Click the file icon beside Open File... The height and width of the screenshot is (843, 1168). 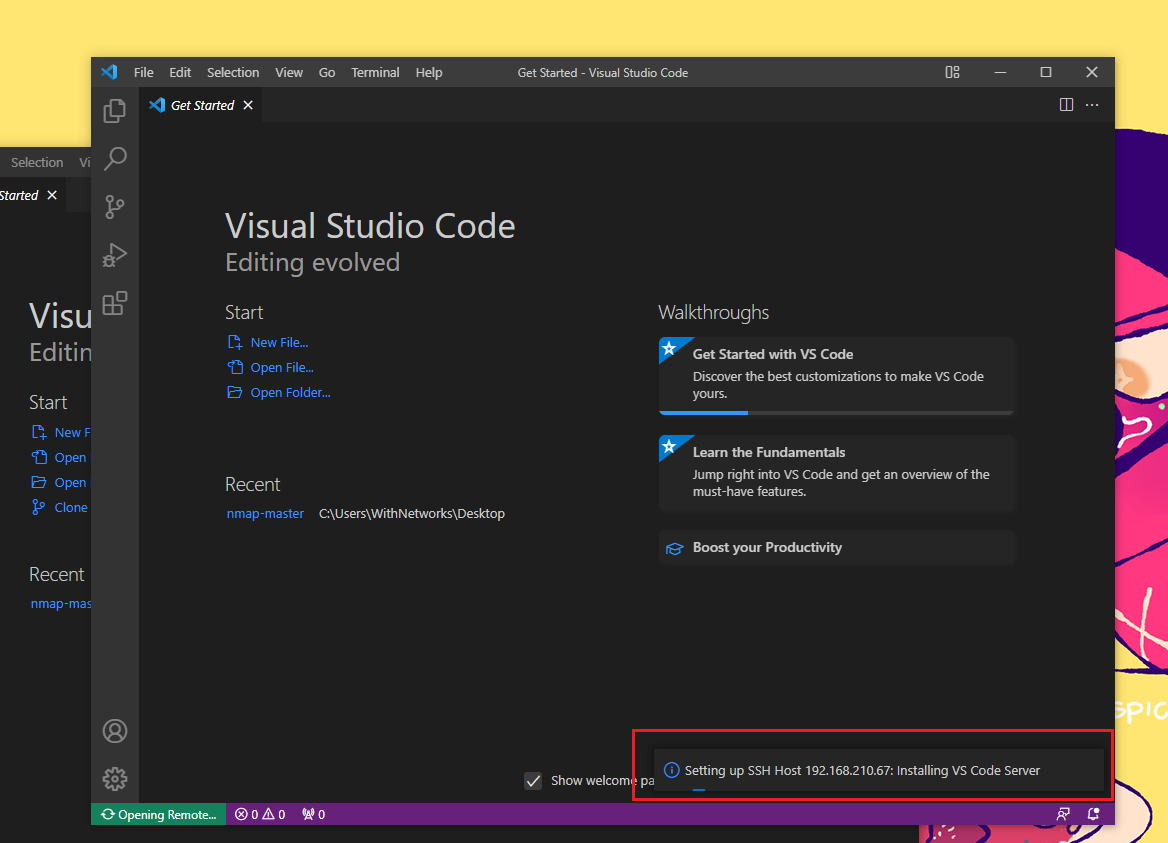pyautogui.click(x=235, y=367)
